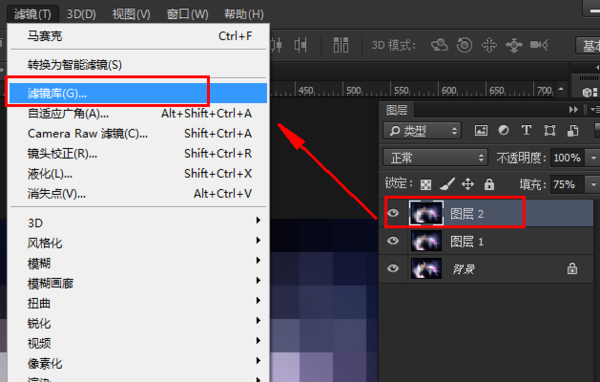Open the 窗口(W) menu

[188, 14]
